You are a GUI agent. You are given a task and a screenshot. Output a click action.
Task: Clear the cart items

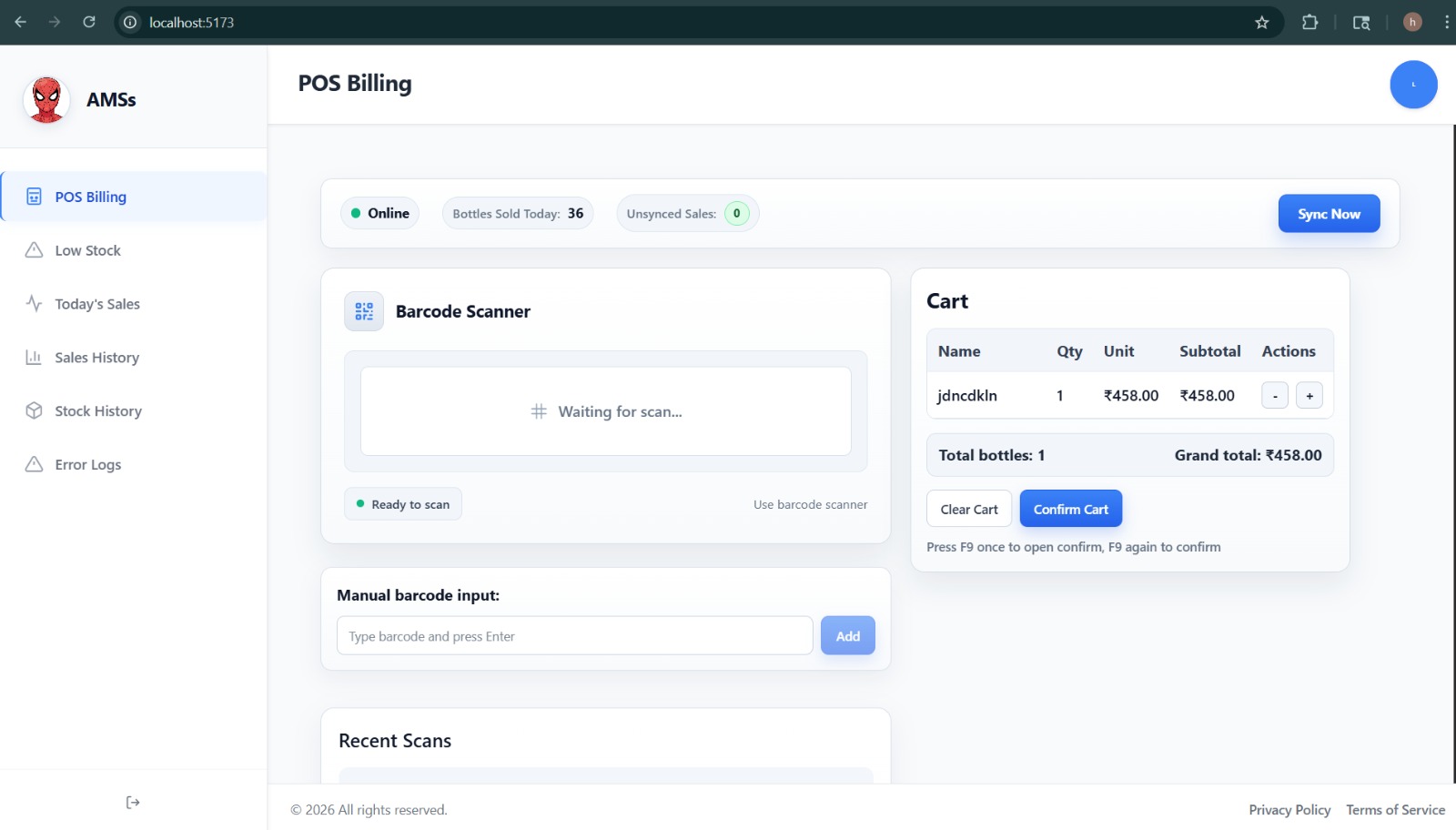click(x=968, y=510)
